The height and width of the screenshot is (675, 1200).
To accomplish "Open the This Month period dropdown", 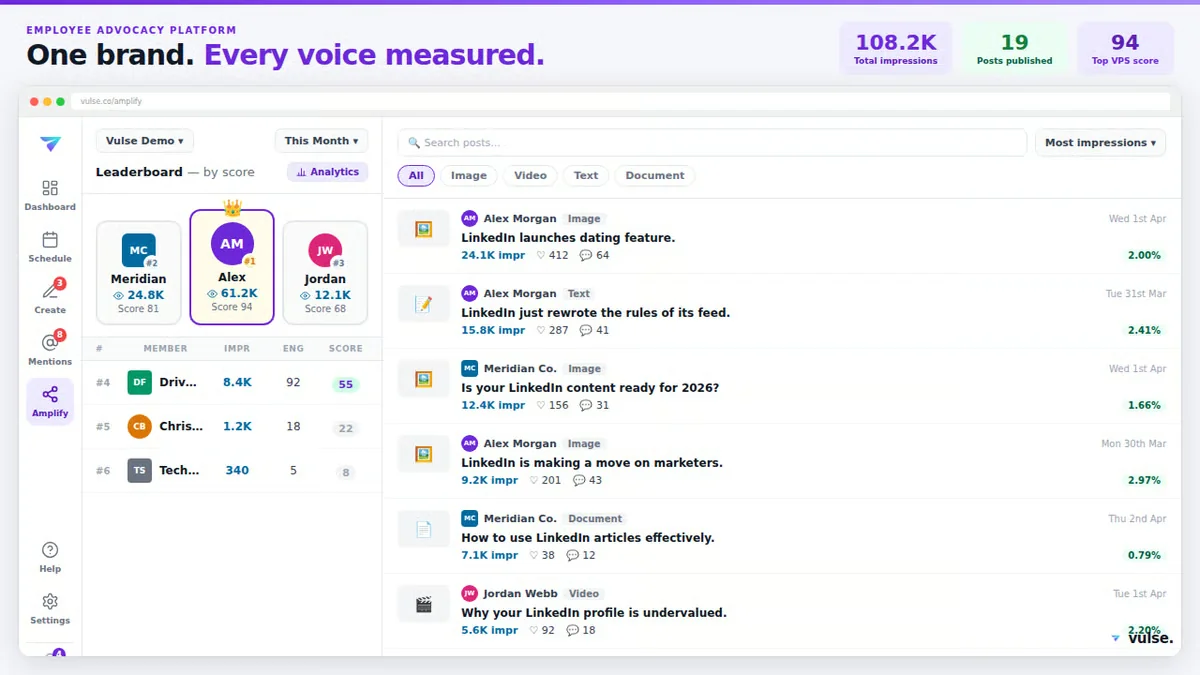I will 321,141.
